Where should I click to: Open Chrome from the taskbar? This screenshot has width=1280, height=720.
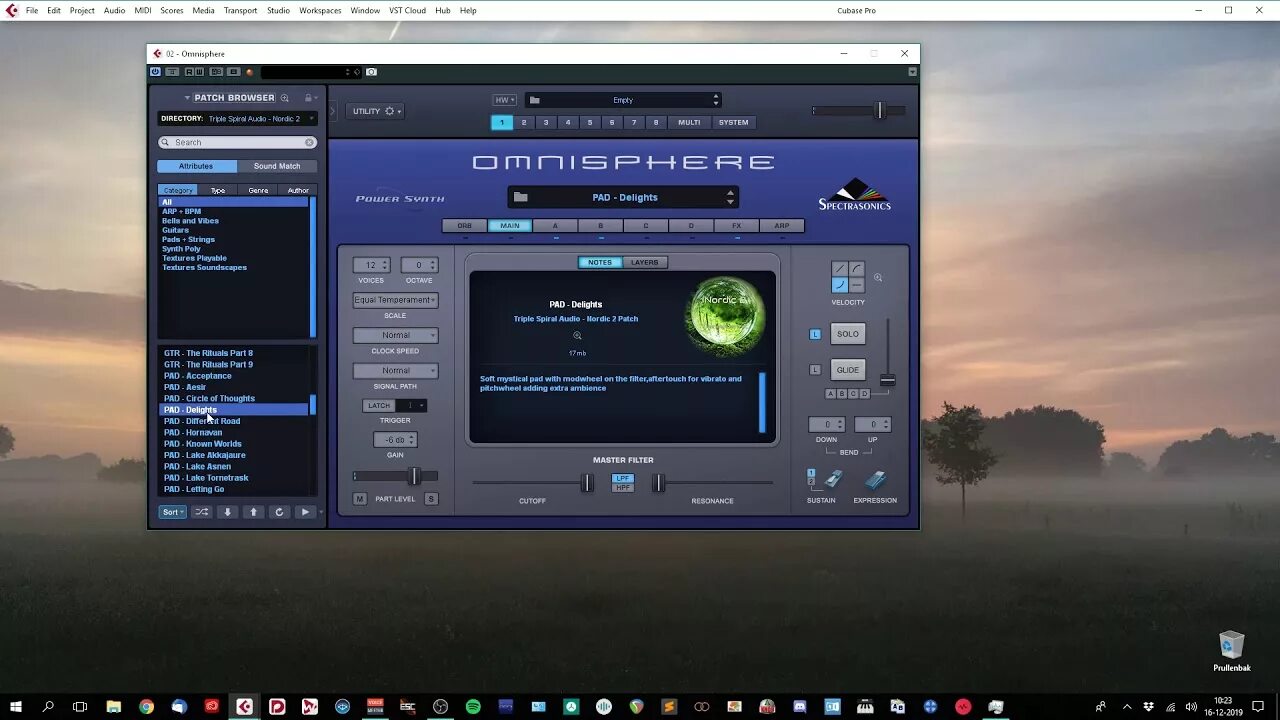(146, 706)
